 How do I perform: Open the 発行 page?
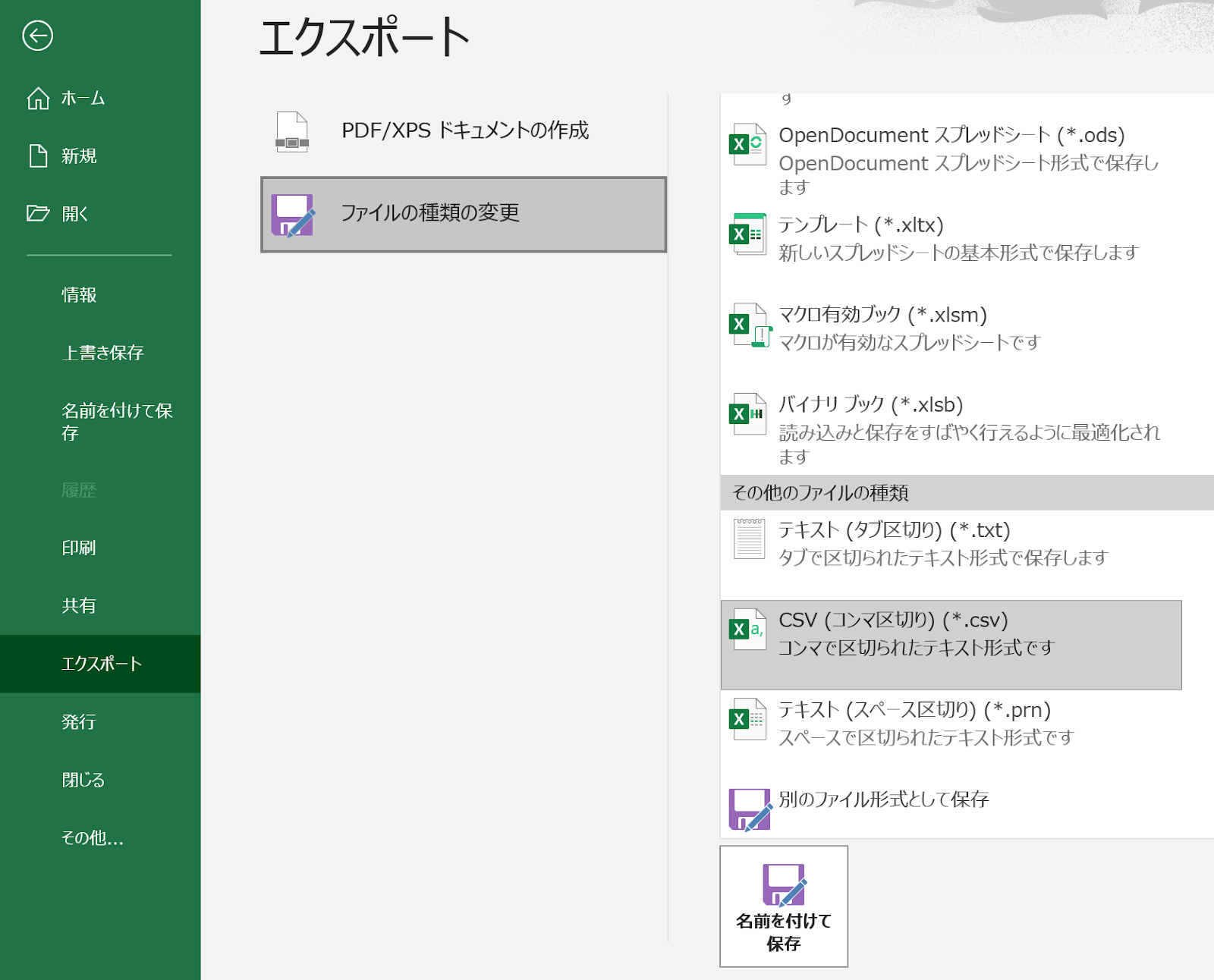(x=100, y=721)
